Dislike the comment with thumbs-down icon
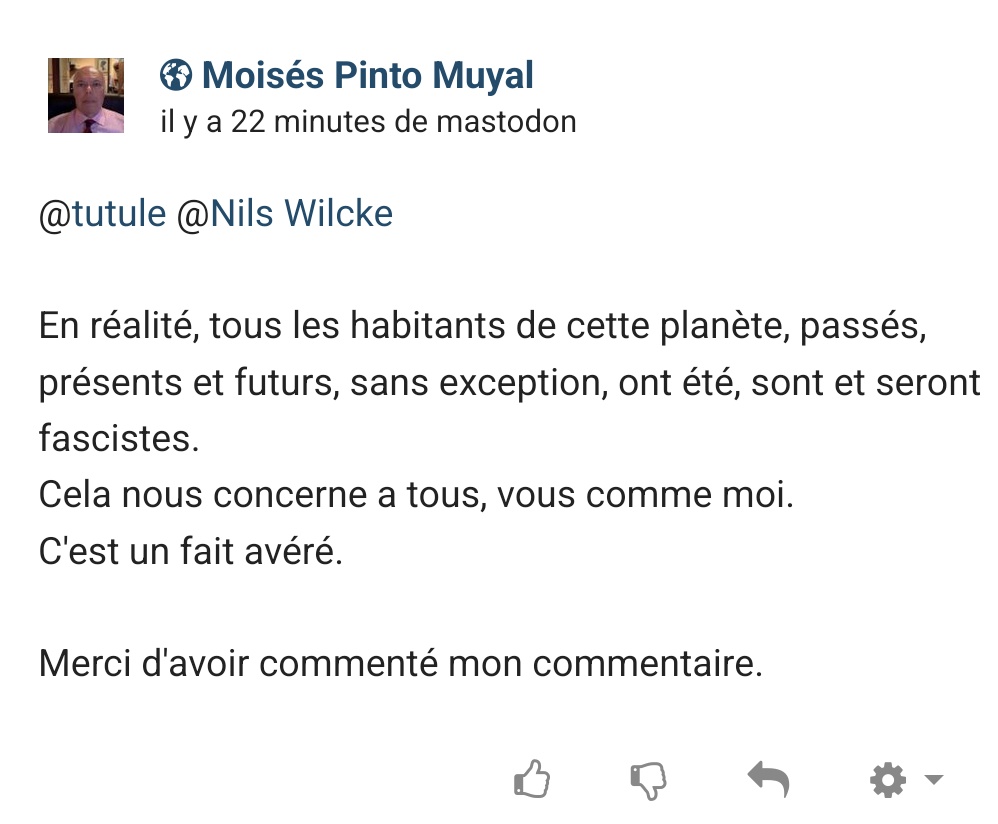 649,779
